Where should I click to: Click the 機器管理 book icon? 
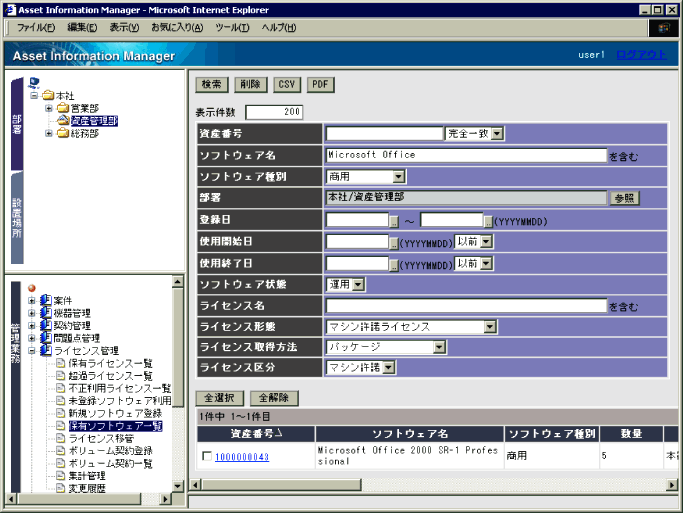click(x=46, y=313)
